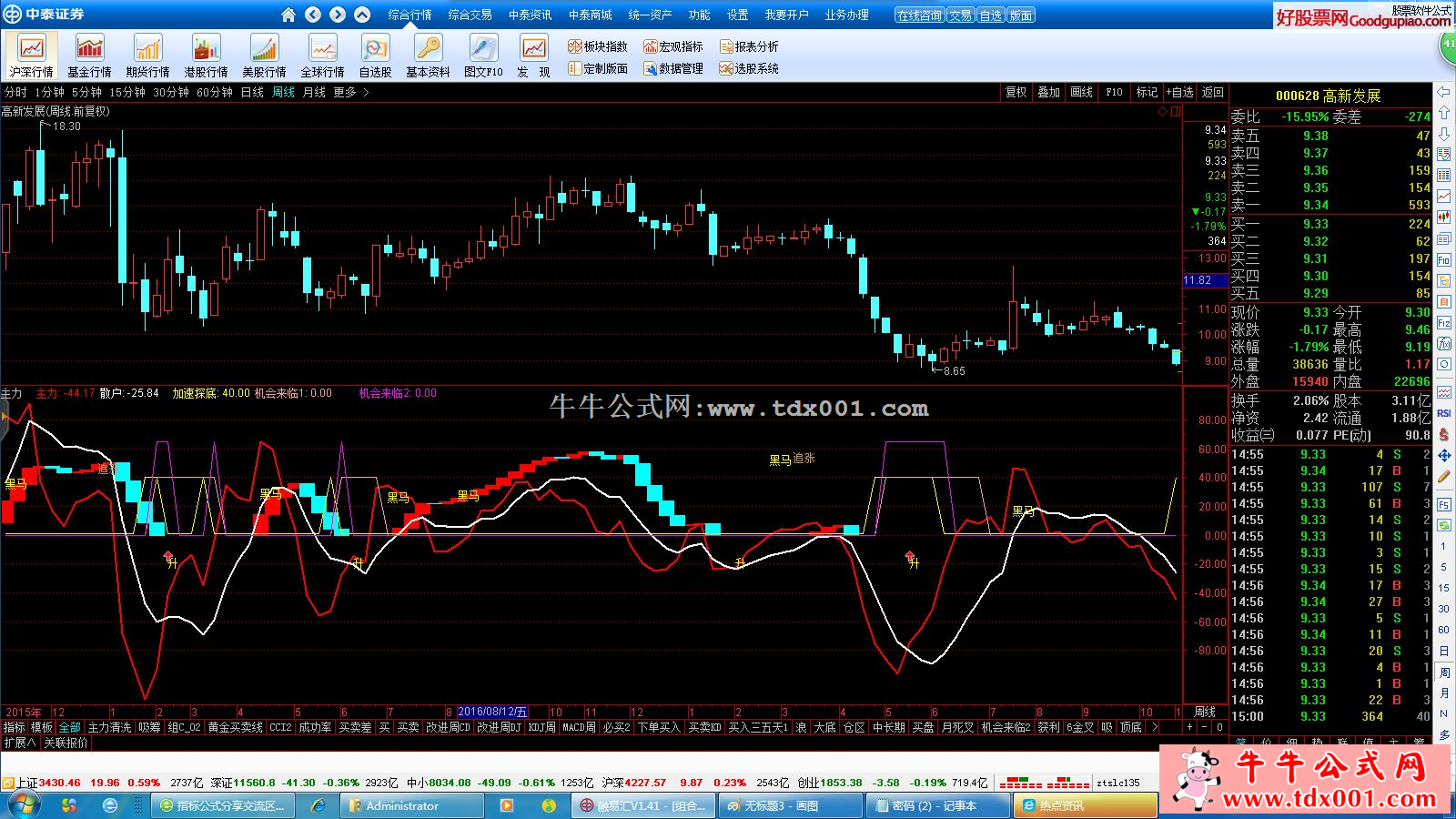Image resolution: width=1456 pixels, height=819 pixels.
Task: Open 全球行情 global markets icon
Action: pos(322,55)
